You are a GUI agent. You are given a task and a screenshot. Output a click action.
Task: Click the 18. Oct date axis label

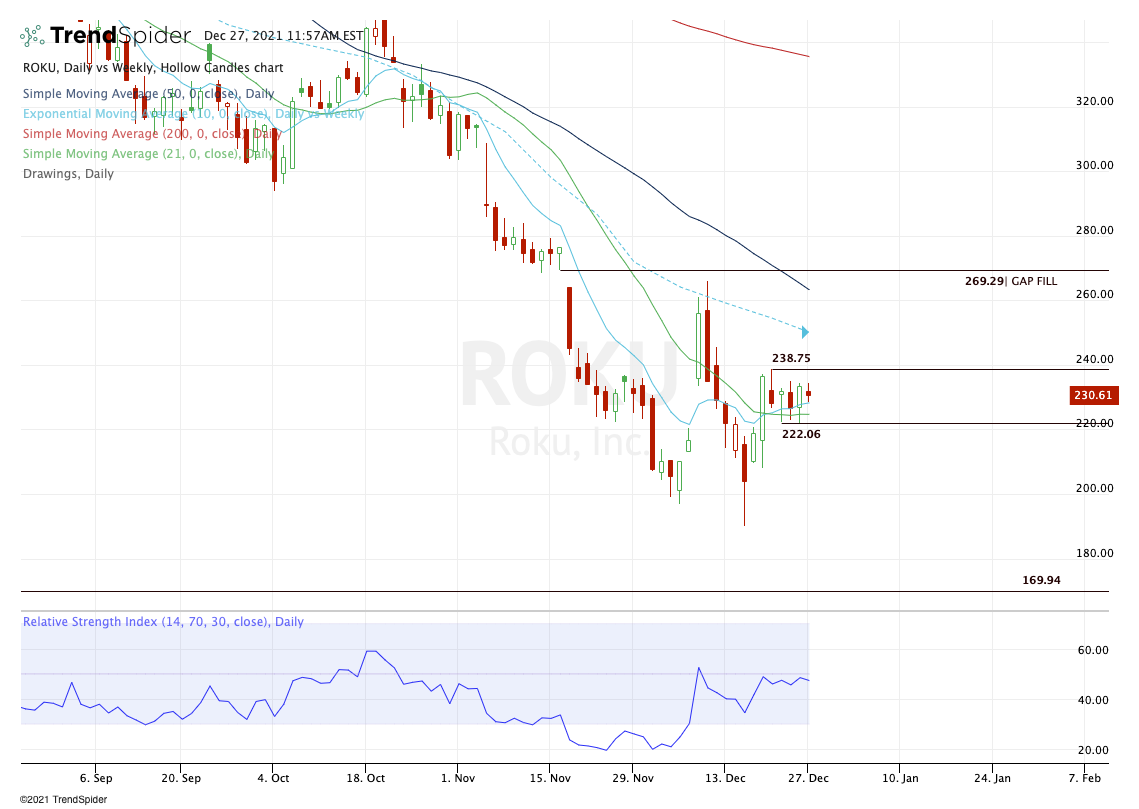coord(365,778)
